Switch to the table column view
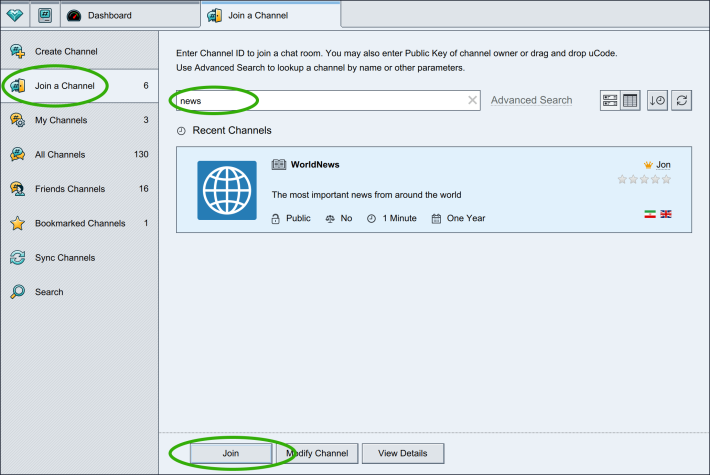 click(630, 100)
